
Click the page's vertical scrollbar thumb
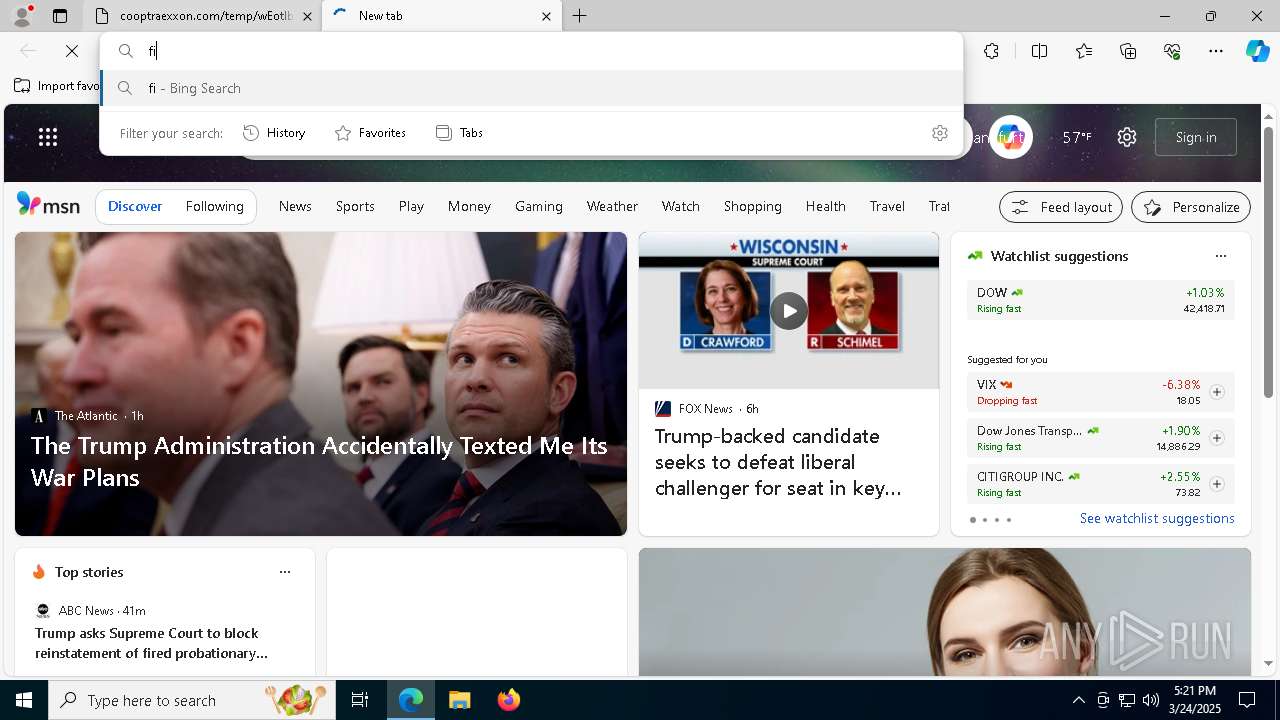[x=1268, y=262]
